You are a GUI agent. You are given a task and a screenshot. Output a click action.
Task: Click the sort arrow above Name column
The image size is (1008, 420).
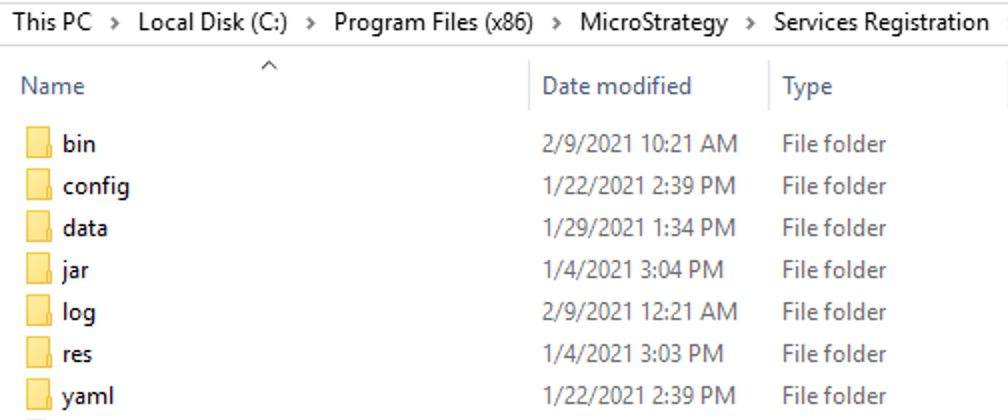[x=267, y=66]
